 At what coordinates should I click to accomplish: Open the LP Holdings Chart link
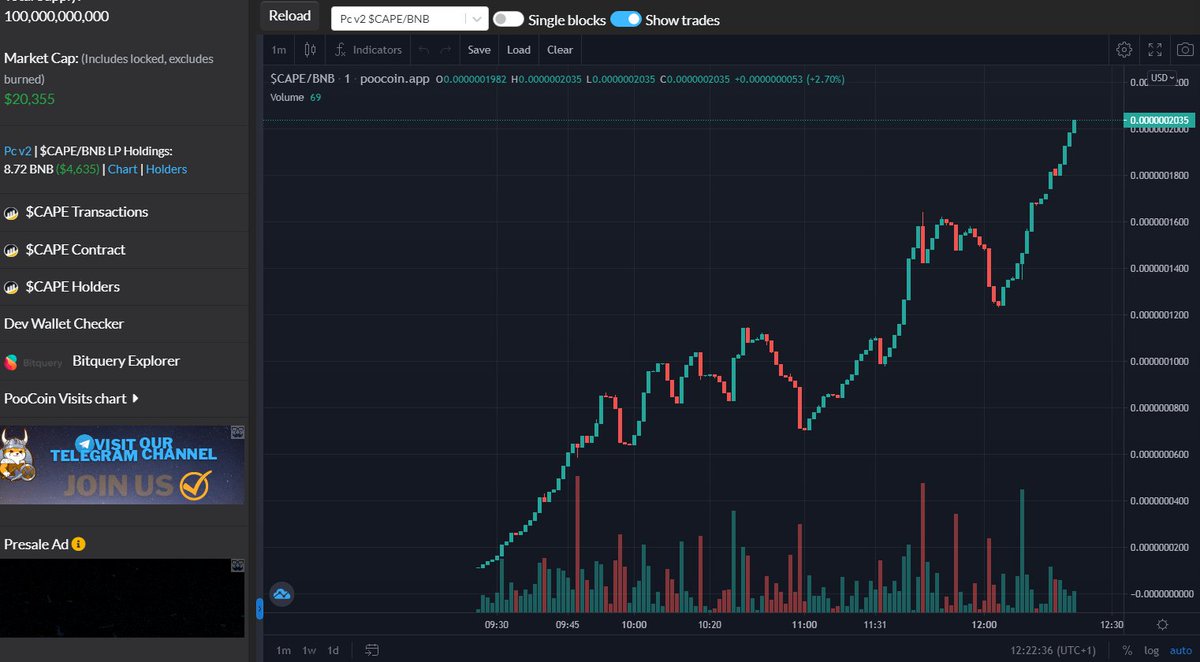tap(123, 169)
